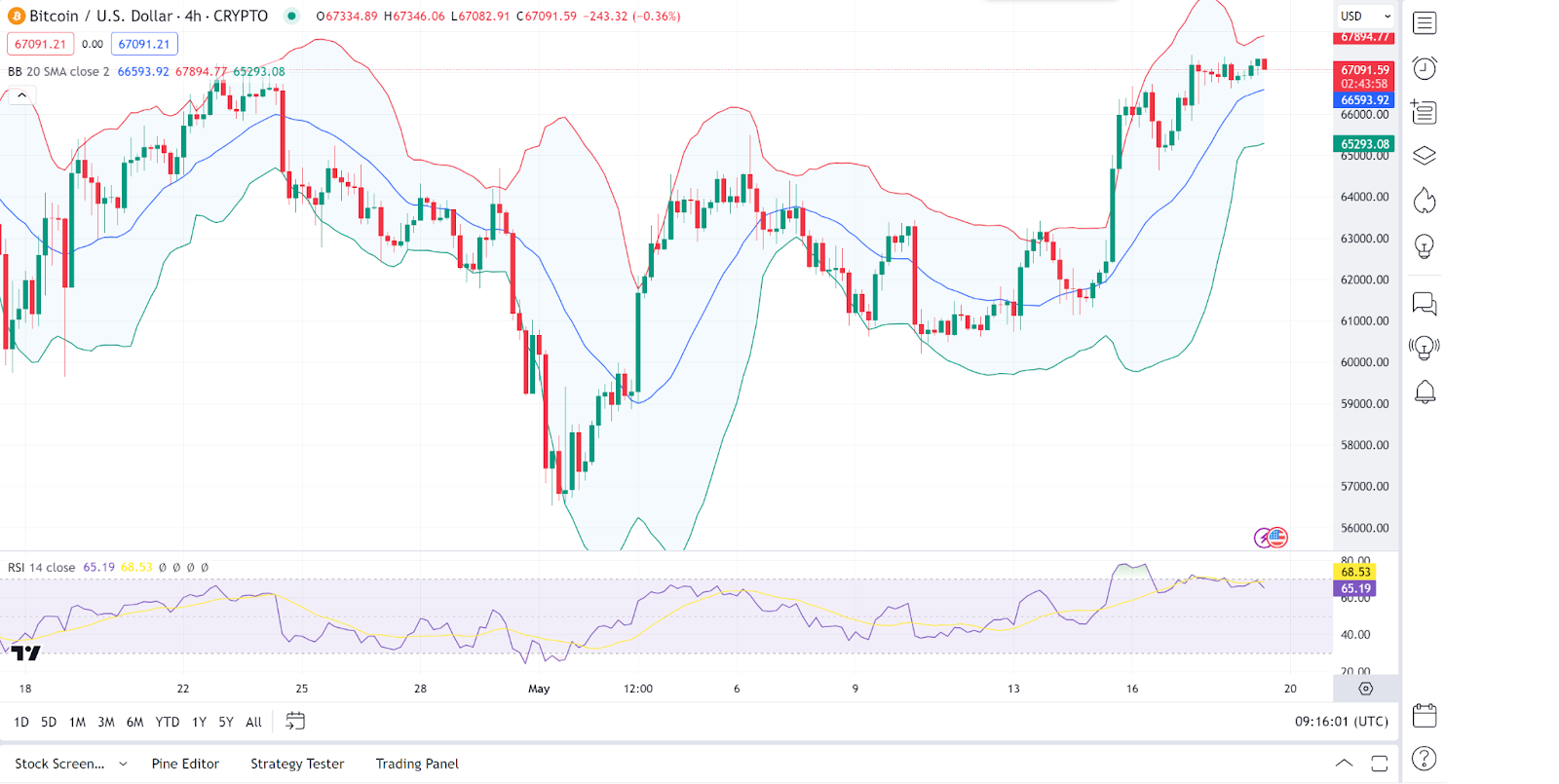This screenshot has width=1559, height=784.
Task: Open the alerts alarm clock icon
Action: pos(1425,68)
